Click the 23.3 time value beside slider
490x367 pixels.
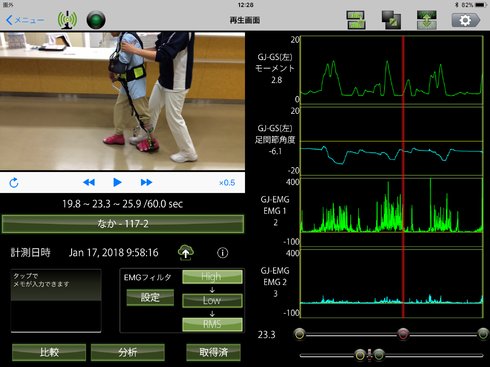[x=267, y=334]
